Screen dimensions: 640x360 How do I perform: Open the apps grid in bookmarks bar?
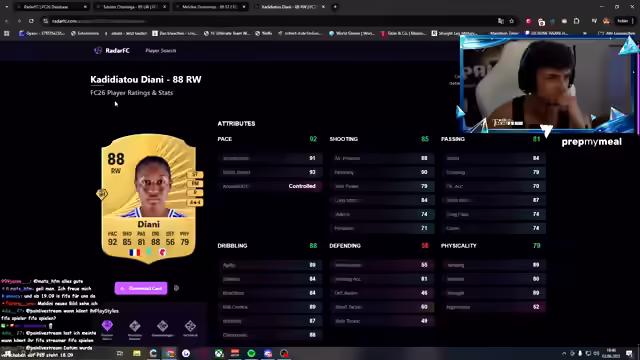click(x=7, y=33)
